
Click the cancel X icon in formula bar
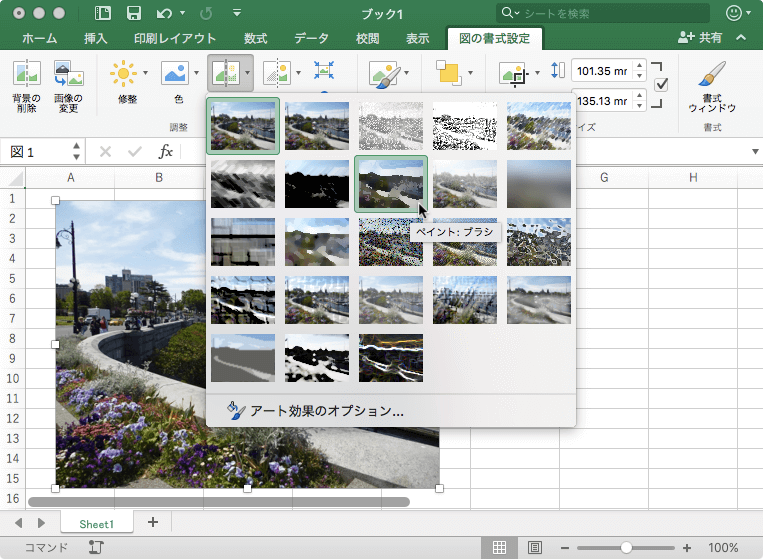point(105,152)
